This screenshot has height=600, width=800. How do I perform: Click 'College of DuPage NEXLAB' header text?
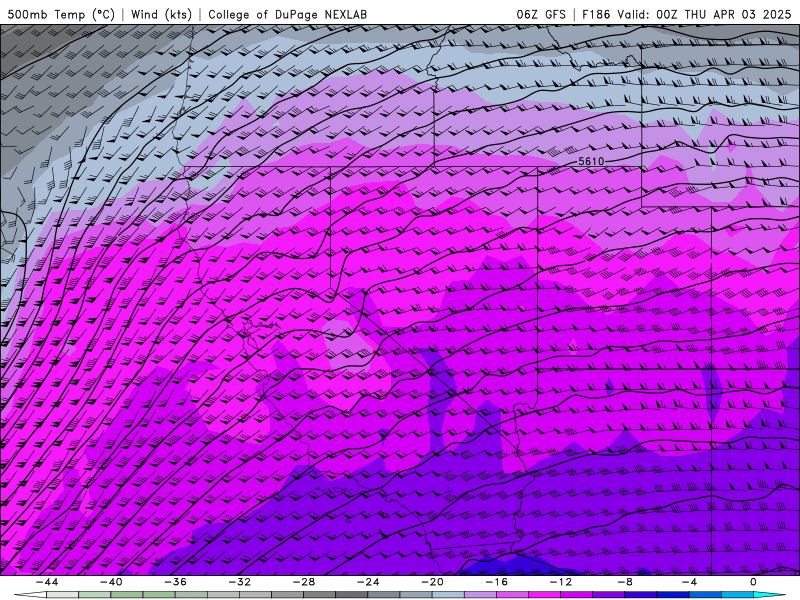pyautogui.click(x=287, y=14)
